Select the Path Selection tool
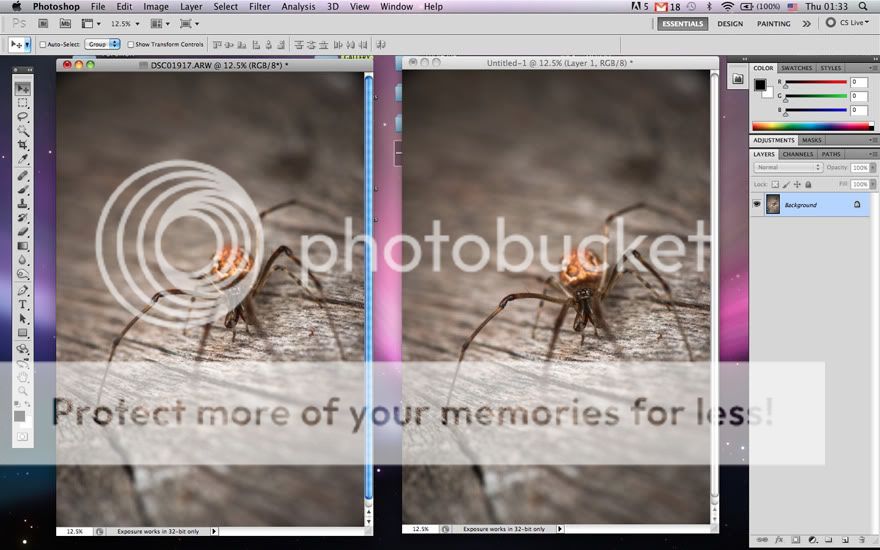 (22, 319)
